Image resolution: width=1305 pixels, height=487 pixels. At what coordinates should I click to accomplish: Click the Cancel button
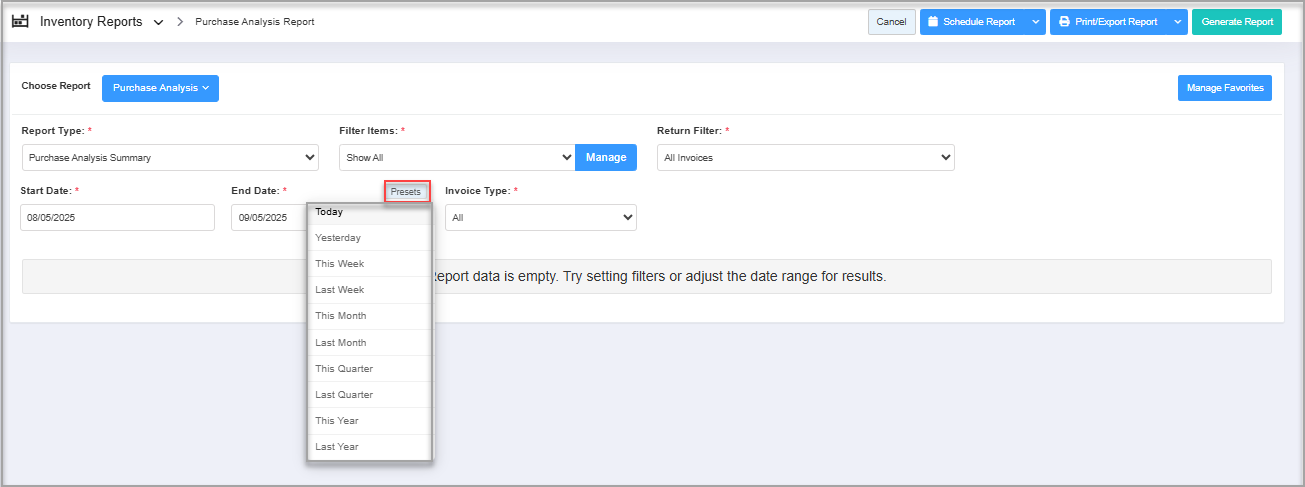tap(891, 22)
